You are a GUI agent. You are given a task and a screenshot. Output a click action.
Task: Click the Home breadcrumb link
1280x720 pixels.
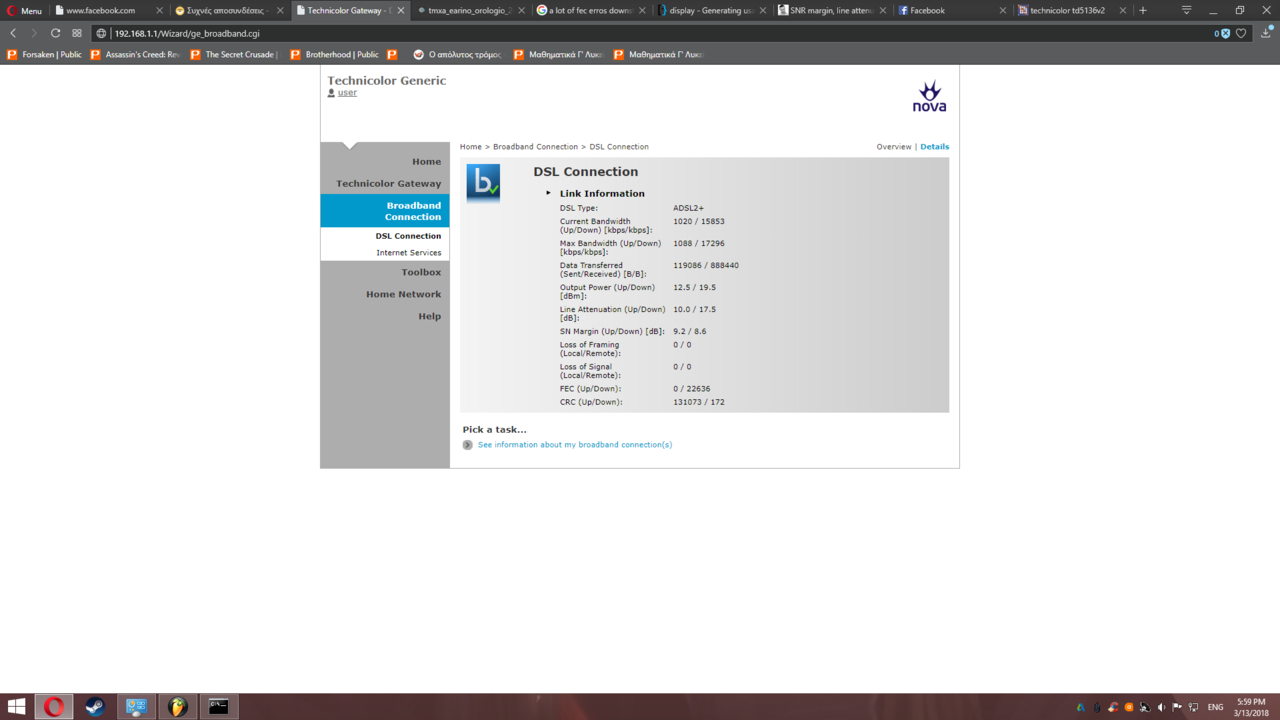pos(471,147)
